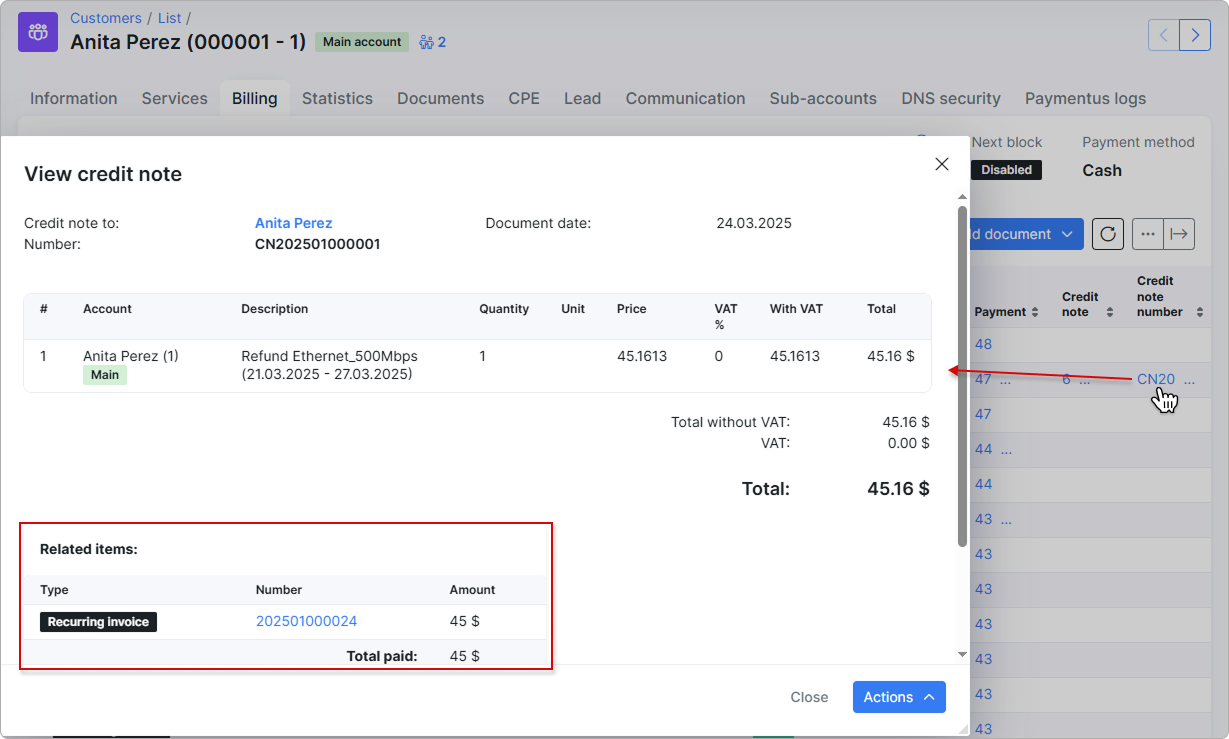Viewport: 1229px width, 739px height.
Task: Open credit note number CN20 link
Action: pos(1156,379)
